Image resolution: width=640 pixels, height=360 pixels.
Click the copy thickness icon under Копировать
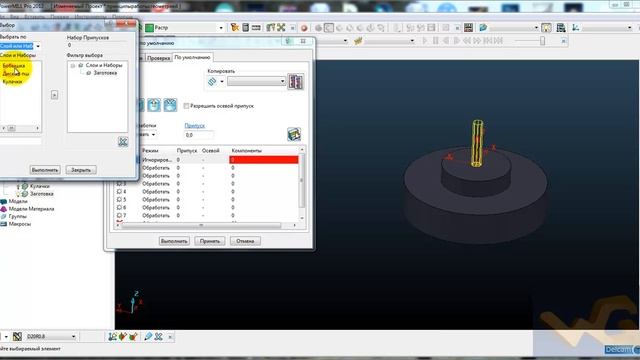pos(212,82)
